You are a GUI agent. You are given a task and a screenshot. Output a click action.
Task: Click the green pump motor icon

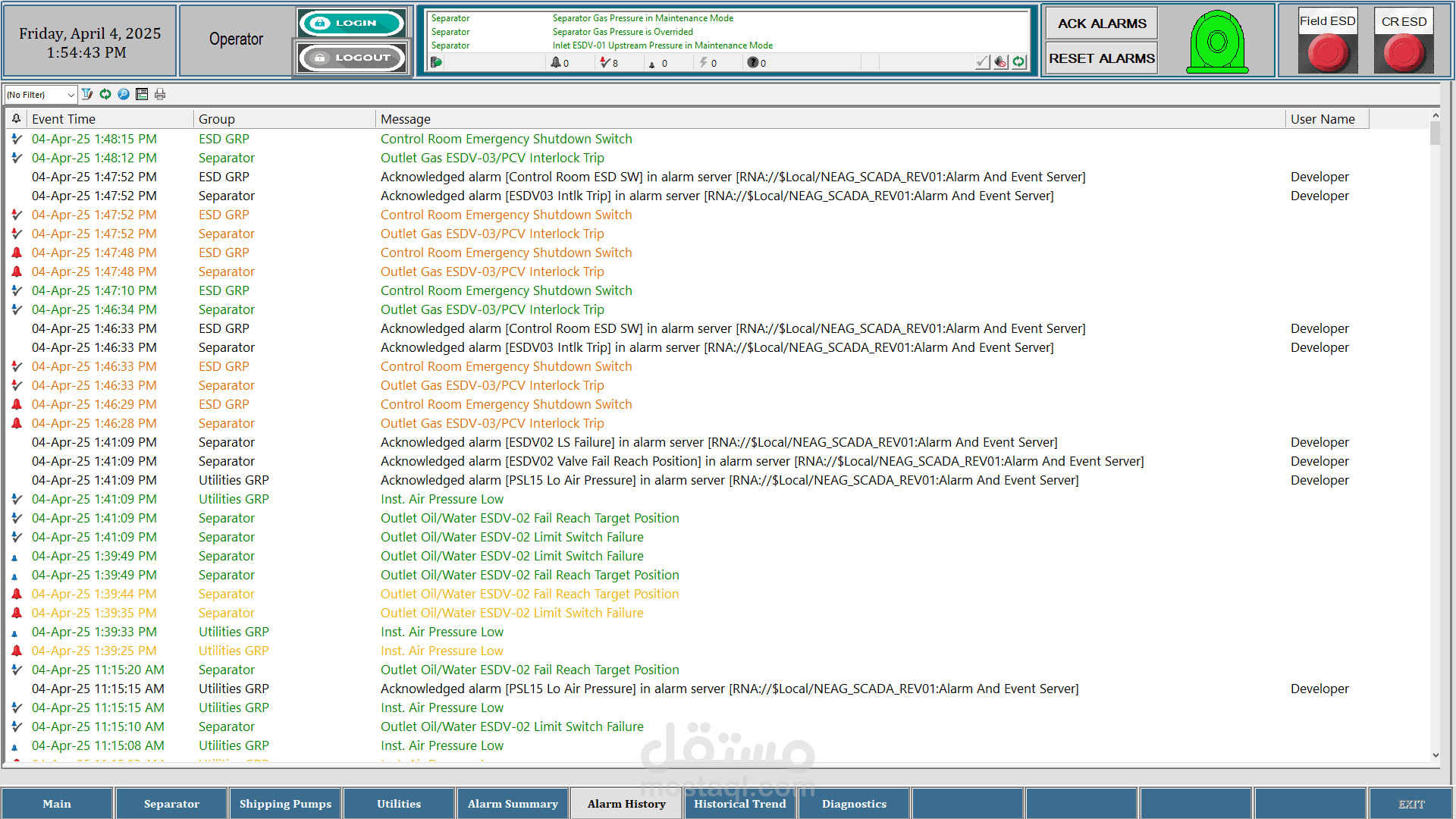click(1217, 42)
